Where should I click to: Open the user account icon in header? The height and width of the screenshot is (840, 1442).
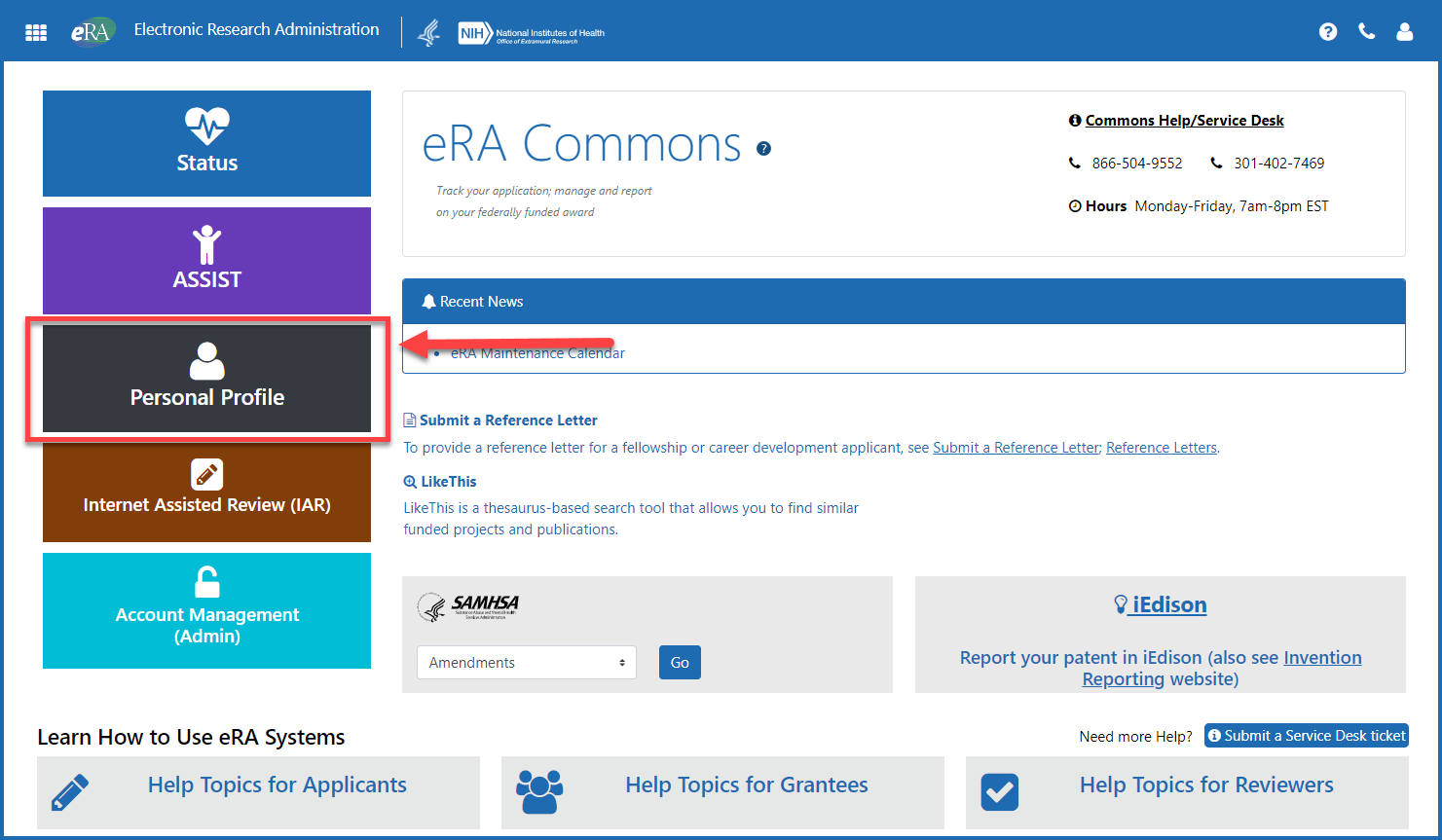[1405, 31]
